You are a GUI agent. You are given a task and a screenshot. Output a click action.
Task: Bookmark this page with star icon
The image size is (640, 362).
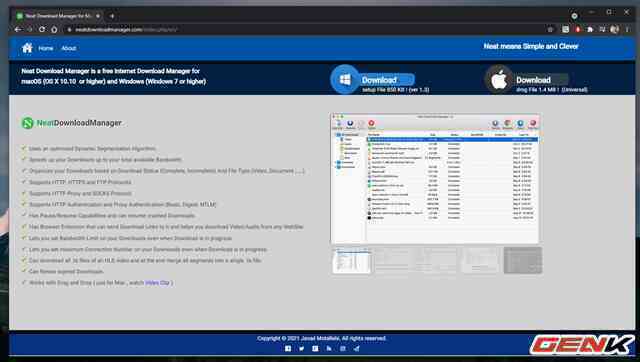[x=550, y=29]
